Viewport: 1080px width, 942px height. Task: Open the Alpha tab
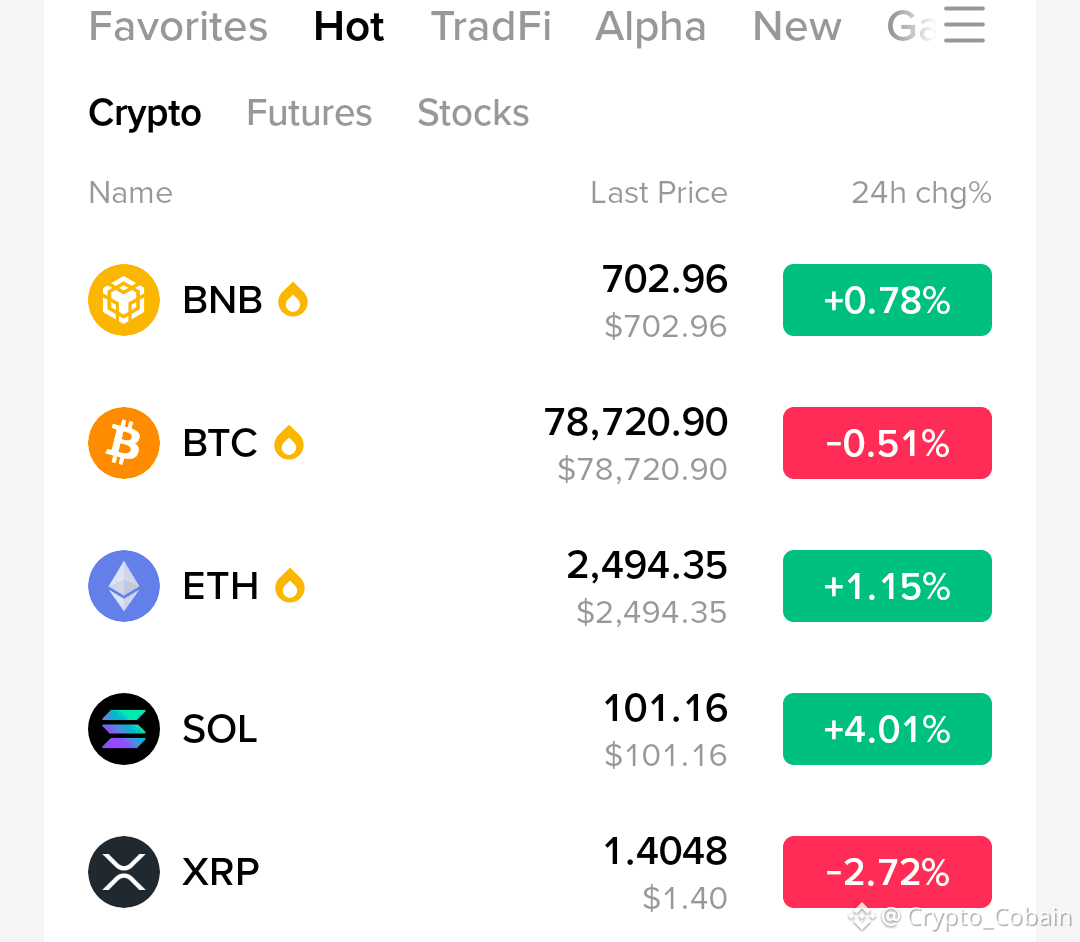(651, 26)
